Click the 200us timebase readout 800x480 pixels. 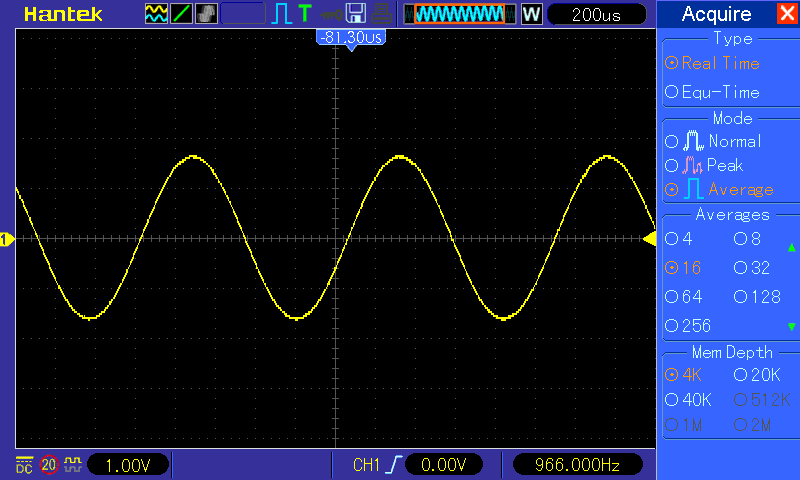(596, 14)
